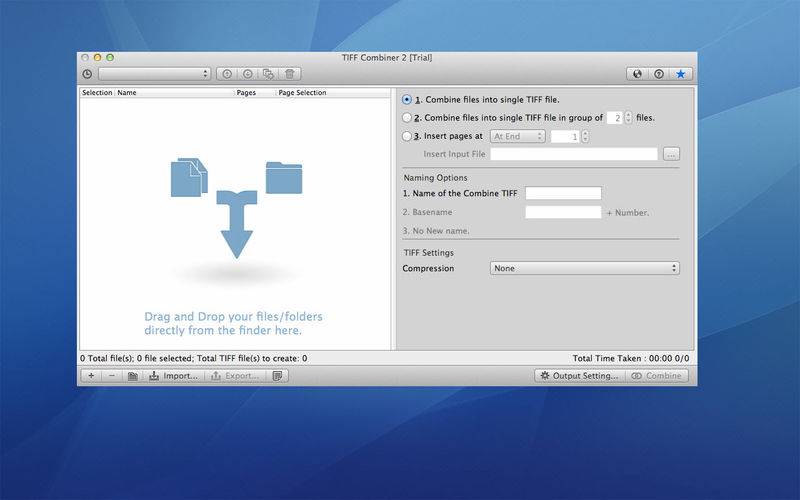Click the Export... button
Viewport: 800px width, 500px height.
[235, 376]
